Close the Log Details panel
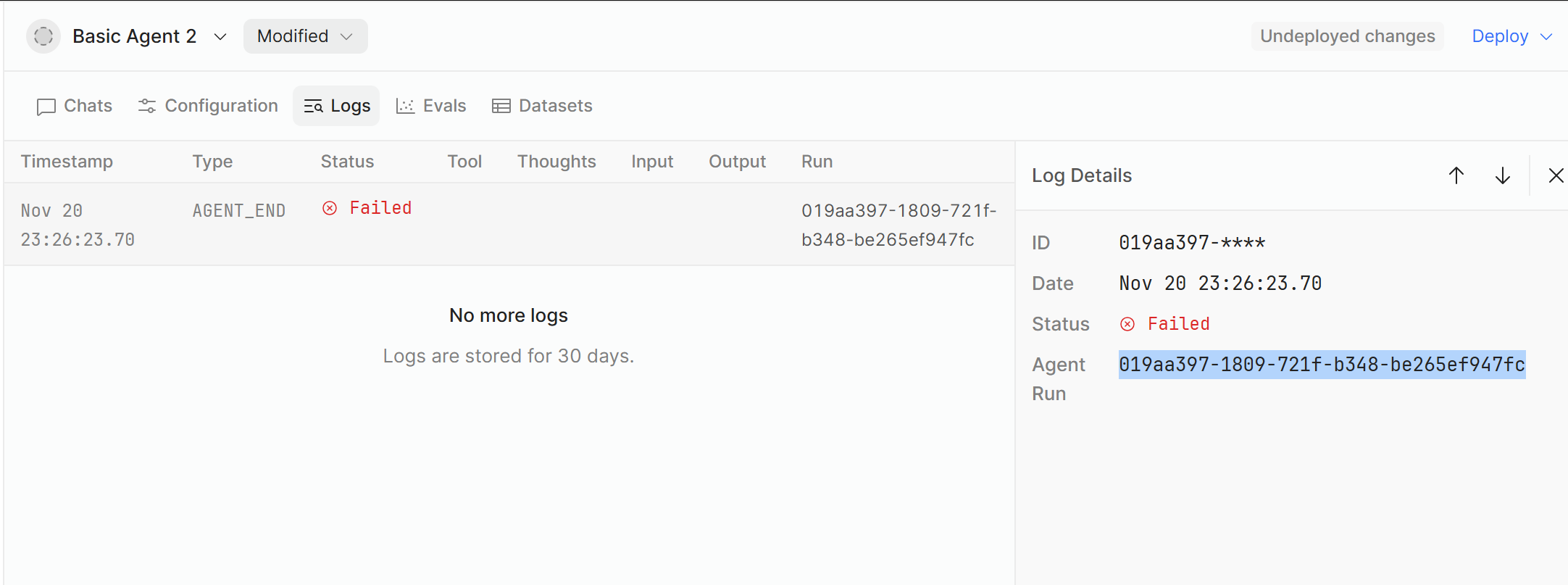 (1556, 175)
